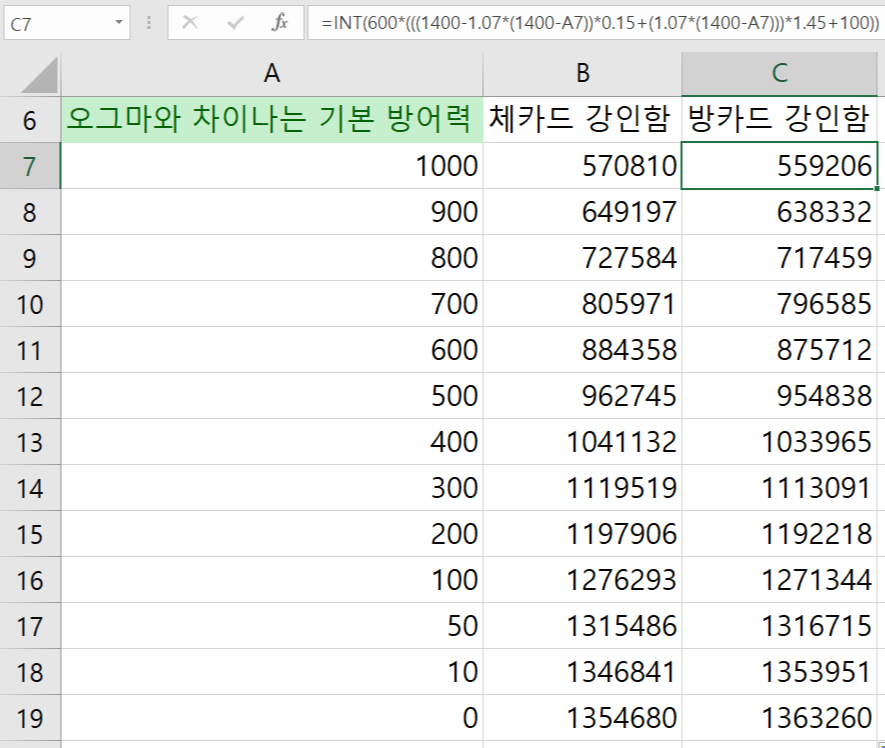The width and height of the screenshot is (885, 748).
Task: Select column C header
Action: pyautogui.click(x=780, y=73)
